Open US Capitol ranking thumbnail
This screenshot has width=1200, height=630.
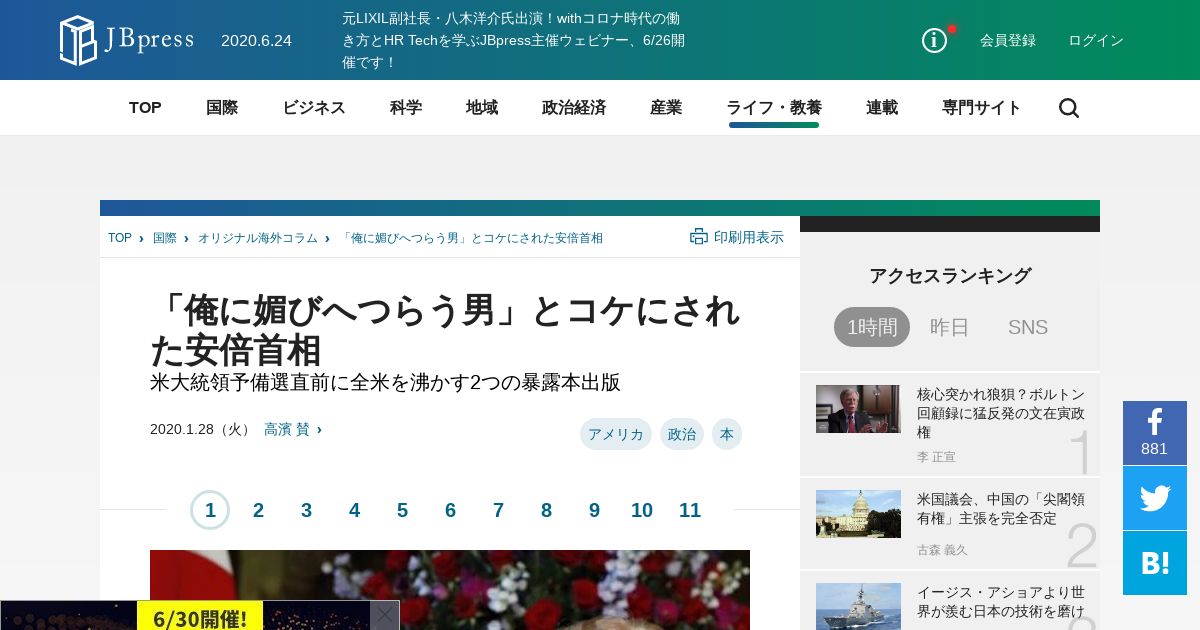(858, 514)
